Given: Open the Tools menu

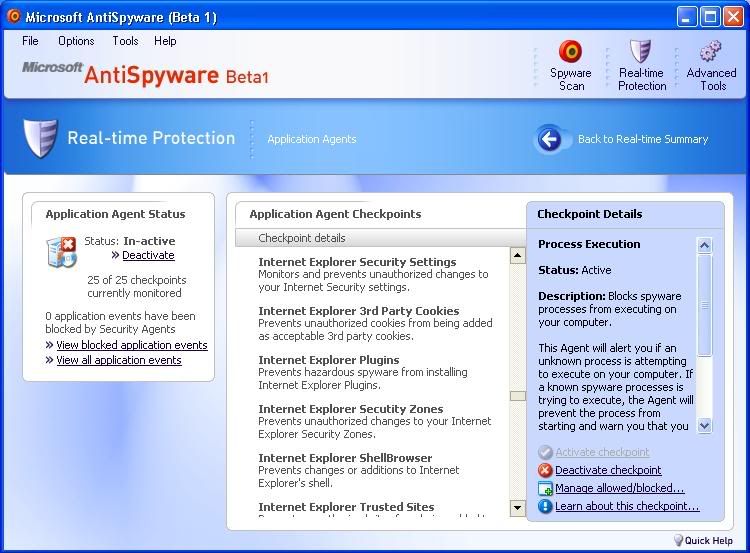Looking at the screenshot, I should click(125, 41).
